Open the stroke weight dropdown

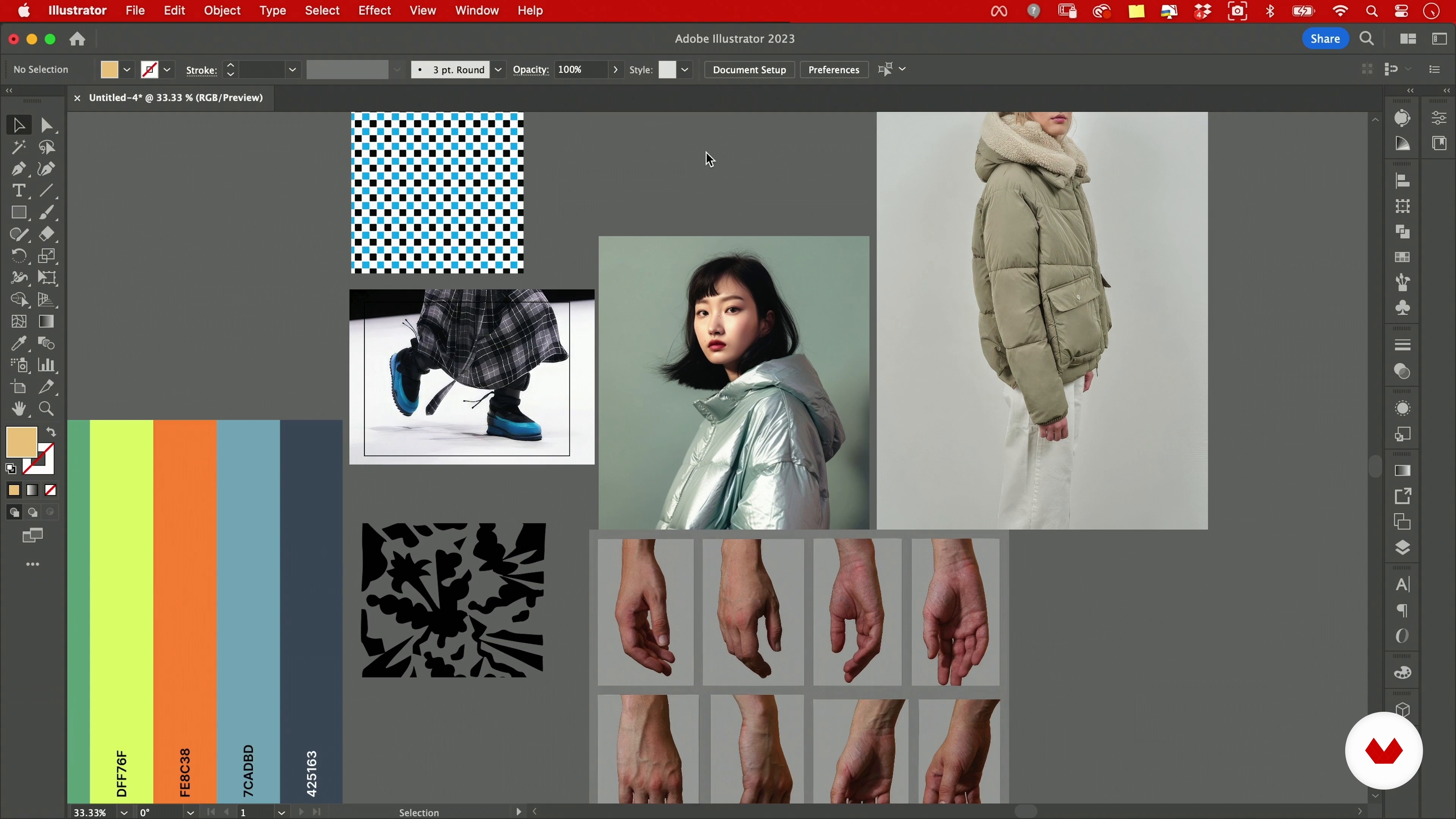point(292,69)
